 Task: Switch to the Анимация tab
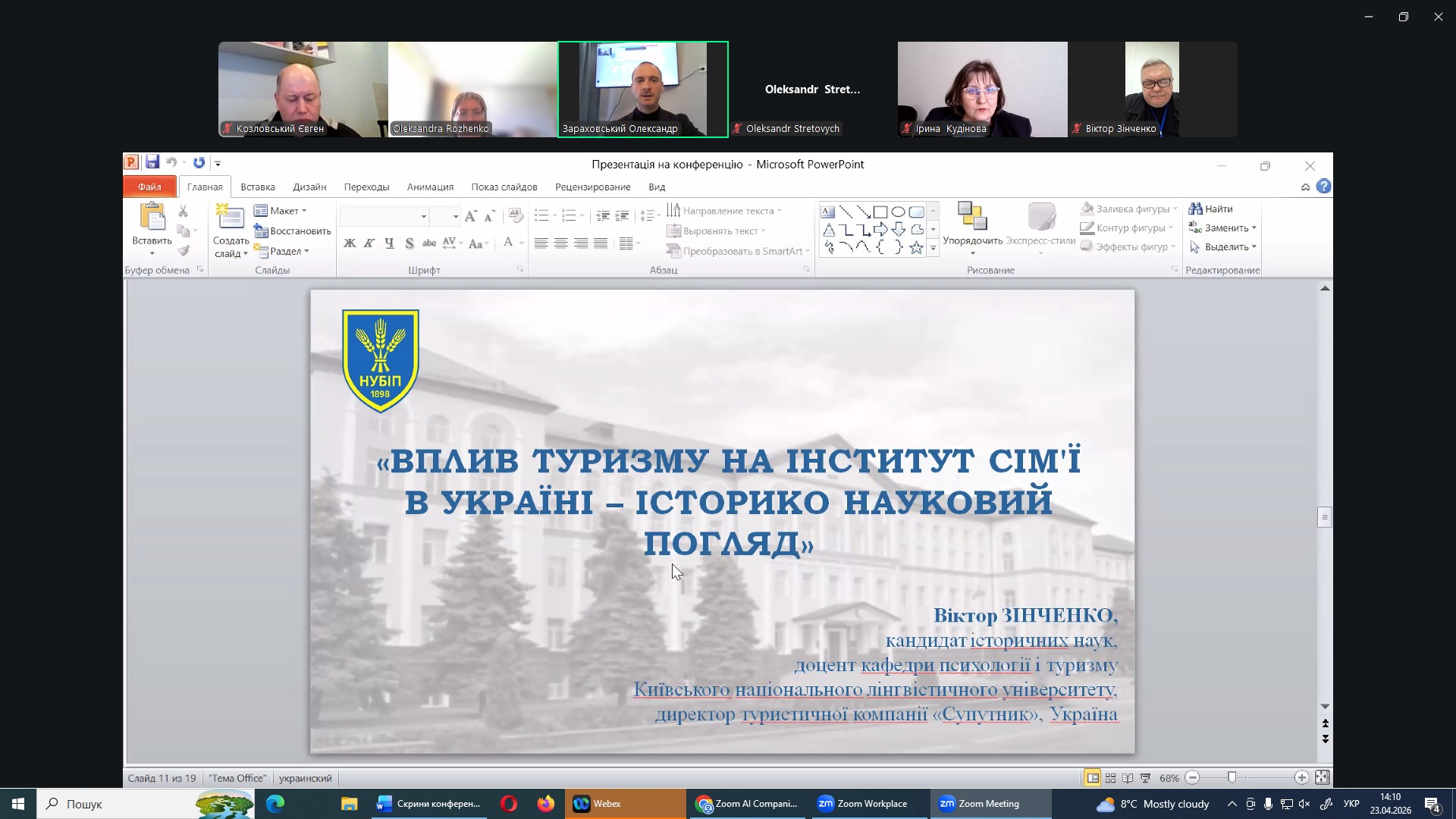pos(430,187)
